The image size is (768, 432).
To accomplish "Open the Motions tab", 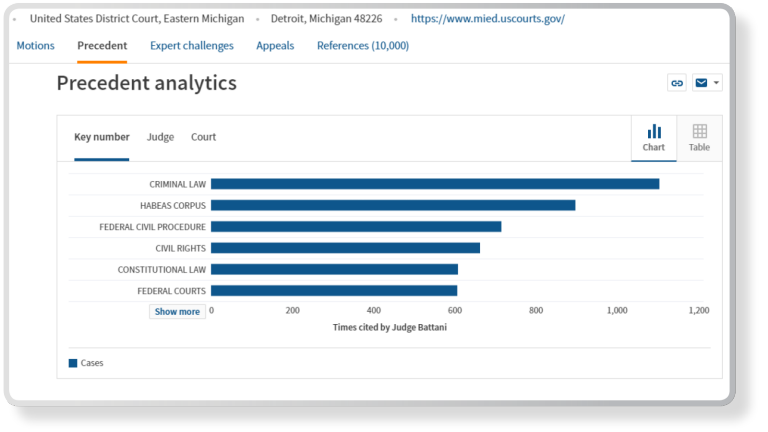I will (x=35, y=46).
